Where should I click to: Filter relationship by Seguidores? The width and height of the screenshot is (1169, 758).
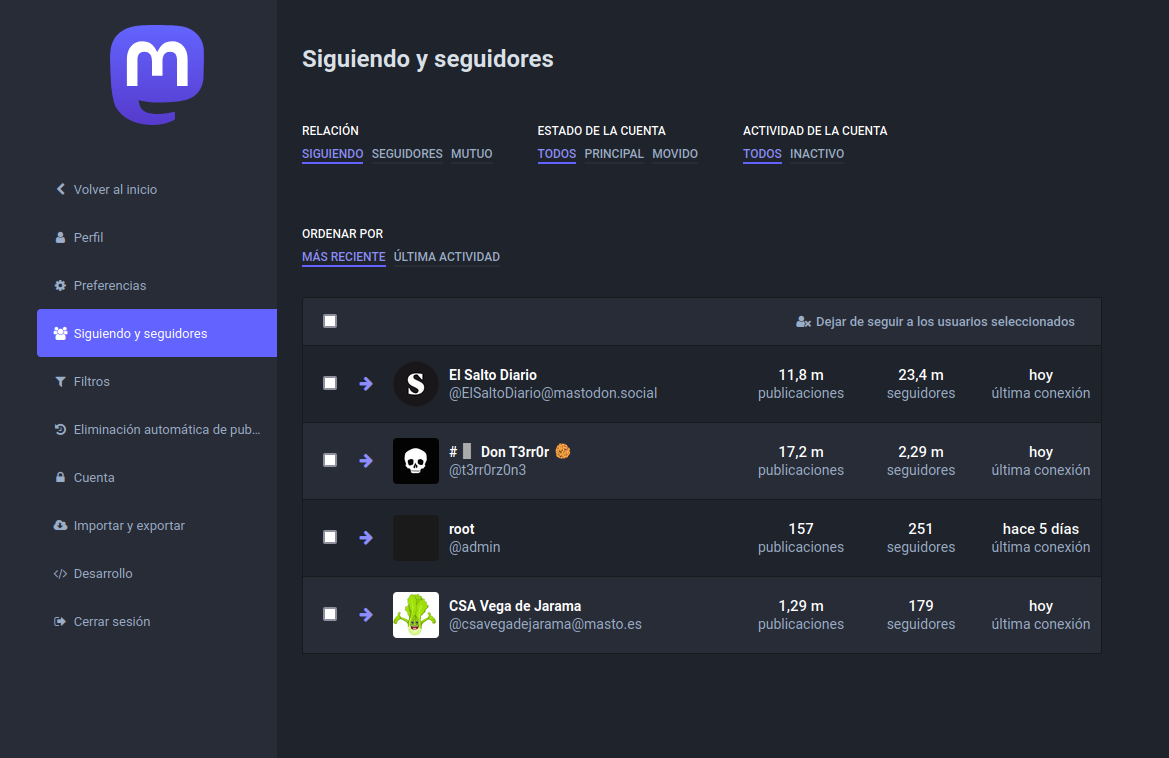[x=407, y=154]
